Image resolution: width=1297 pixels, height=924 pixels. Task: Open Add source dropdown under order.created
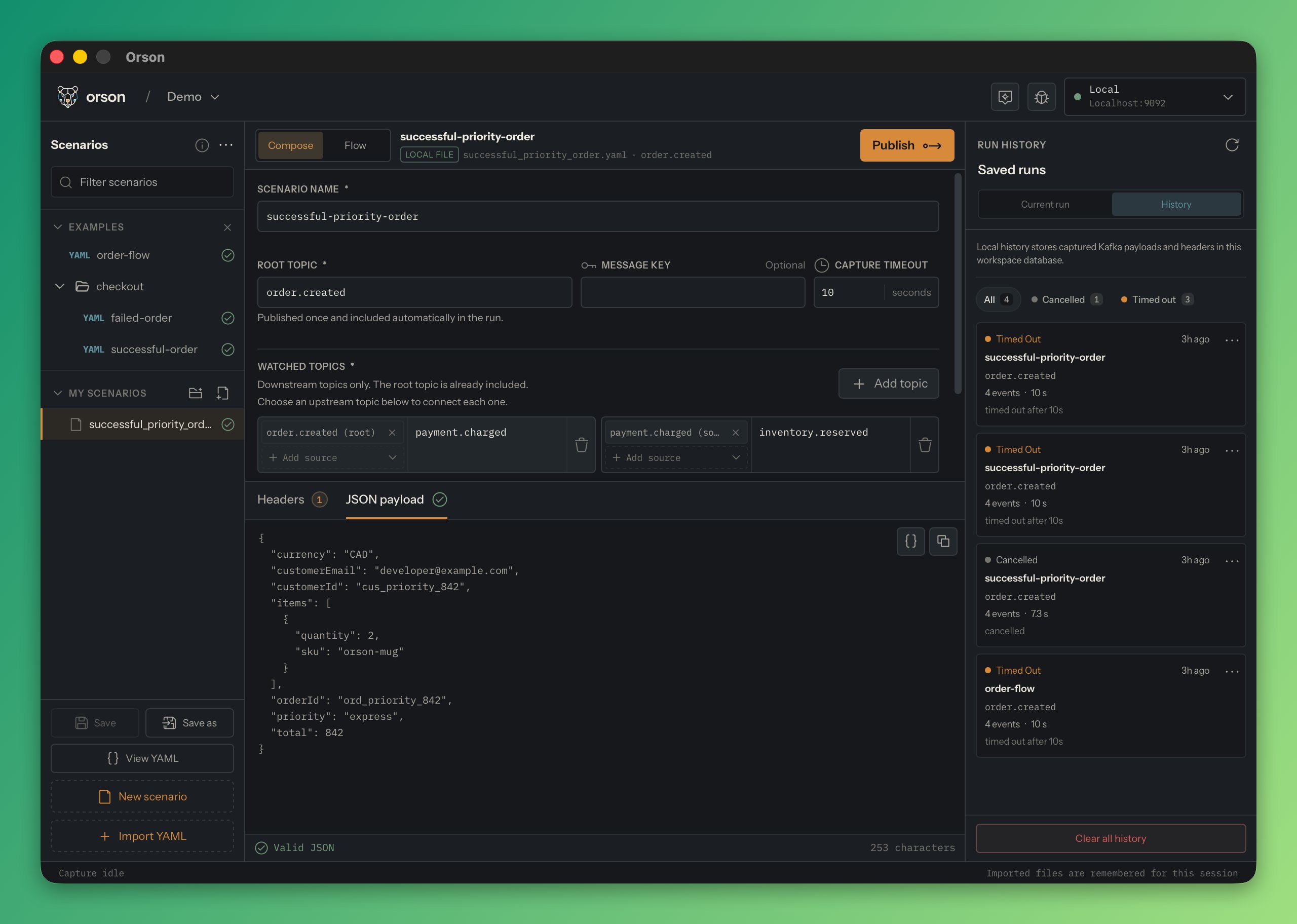pyautogui.click(x=333, y=458)
